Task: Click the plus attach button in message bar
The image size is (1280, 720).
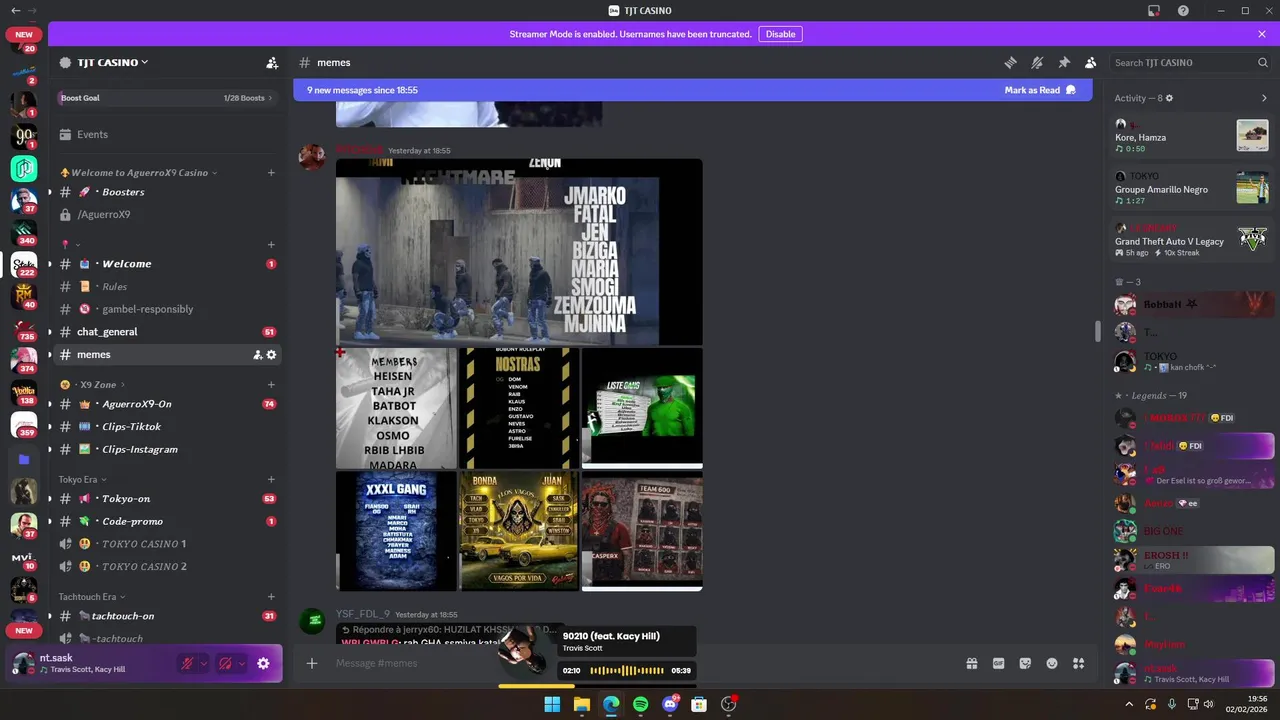Action: point(312,663)
